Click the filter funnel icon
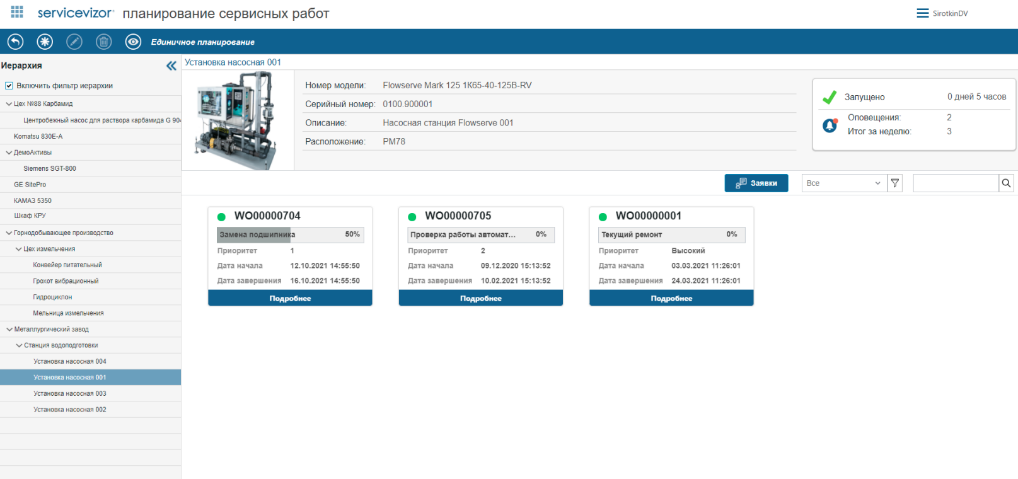Screen dimensions: 1018x479 [895, 183]
